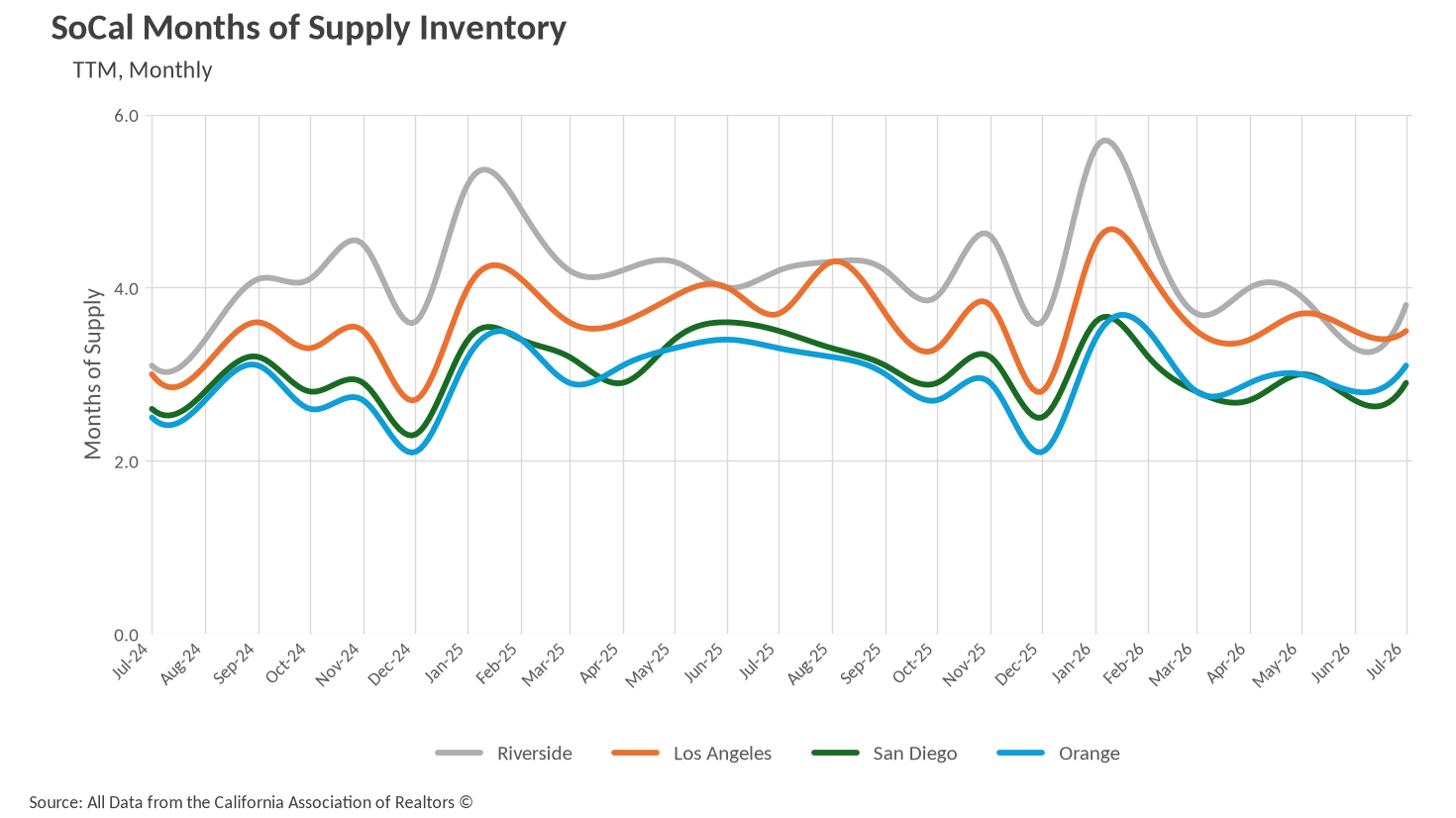This screenshot has height=818, width=1456.
Task: Select the Los Angeles legend label
Action: [722, 753]
